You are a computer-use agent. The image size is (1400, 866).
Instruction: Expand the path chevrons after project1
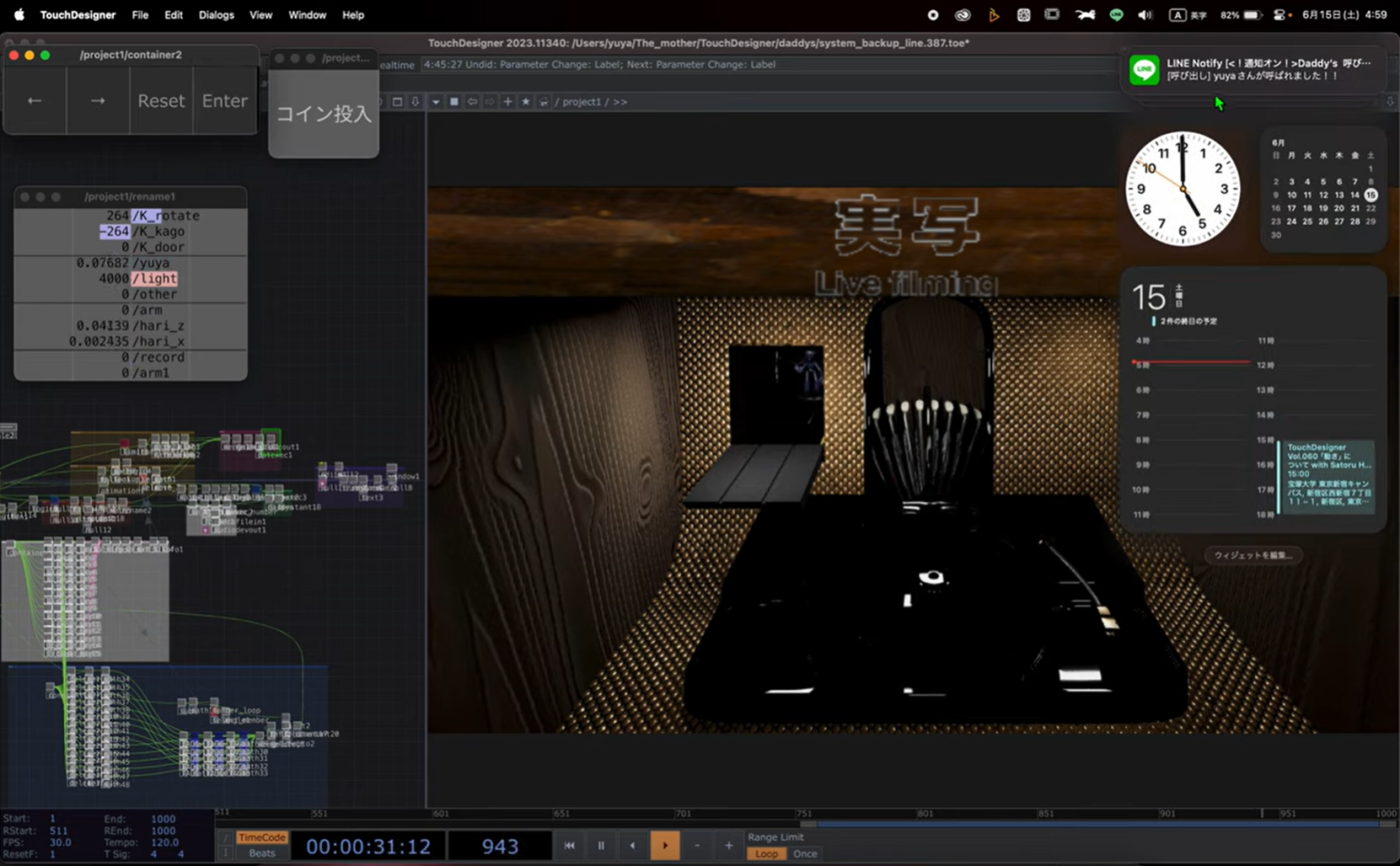click(620, 102)
